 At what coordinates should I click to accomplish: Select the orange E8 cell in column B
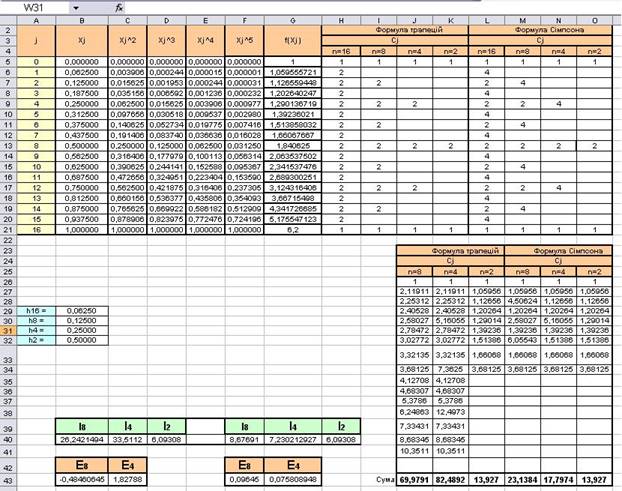click(82, 465)
